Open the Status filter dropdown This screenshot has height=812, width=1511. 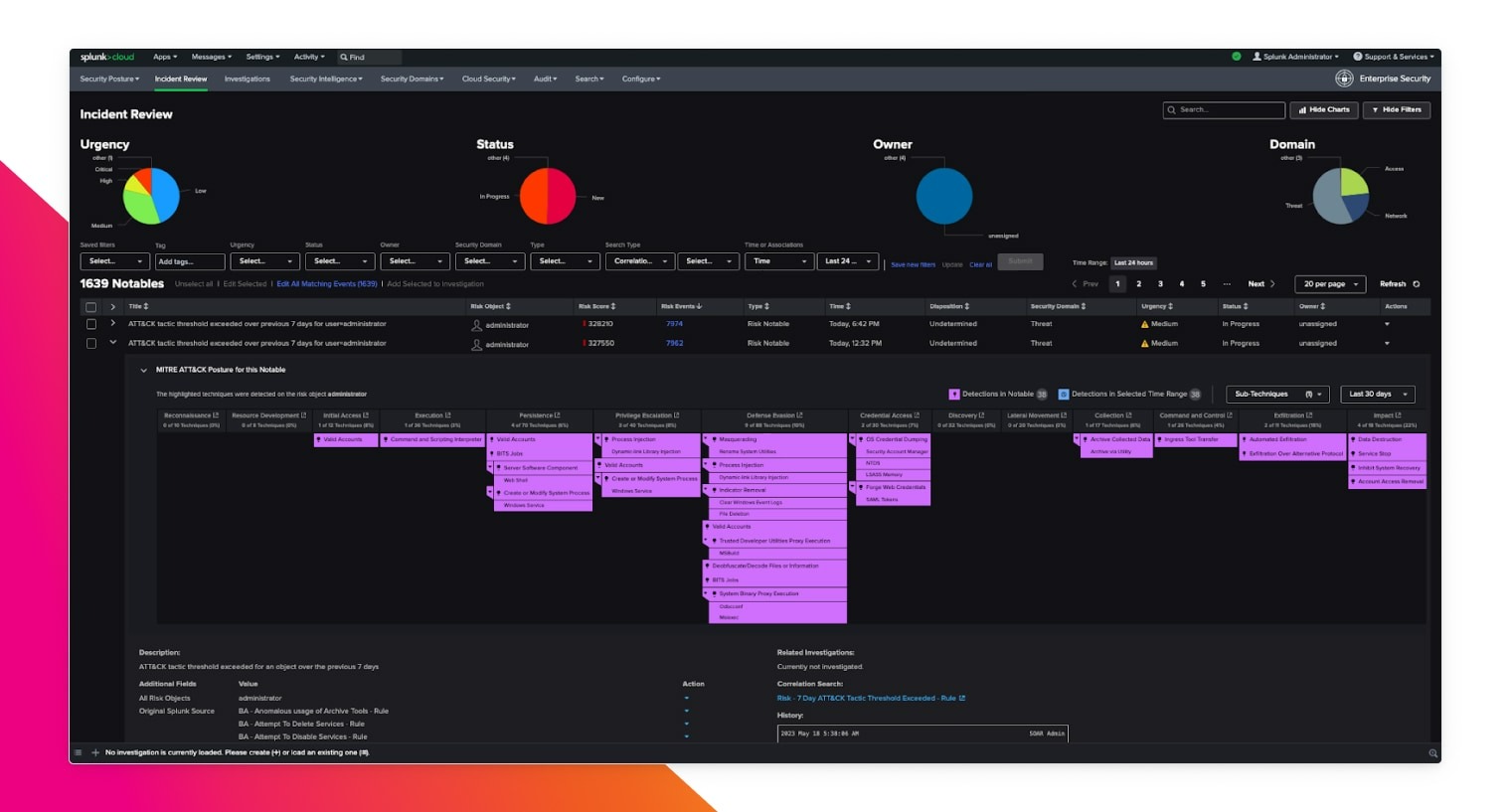coord(340,261)
